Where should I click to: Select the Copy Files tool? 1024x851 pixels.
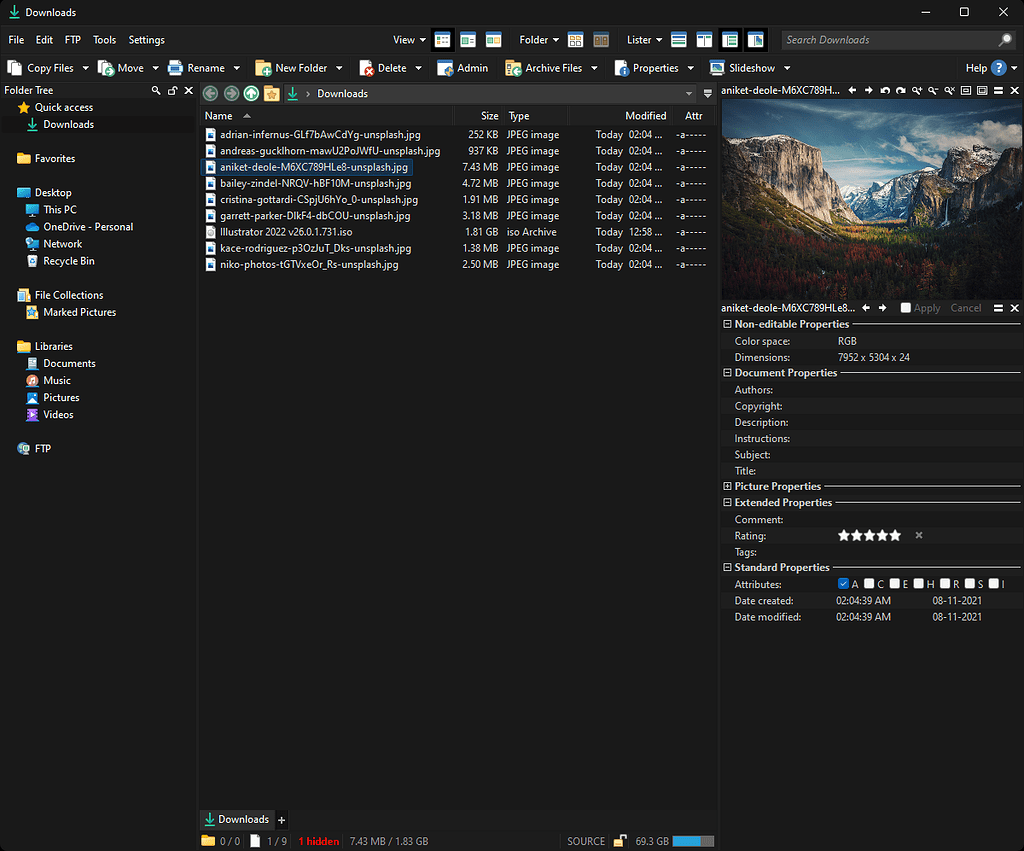40,67
